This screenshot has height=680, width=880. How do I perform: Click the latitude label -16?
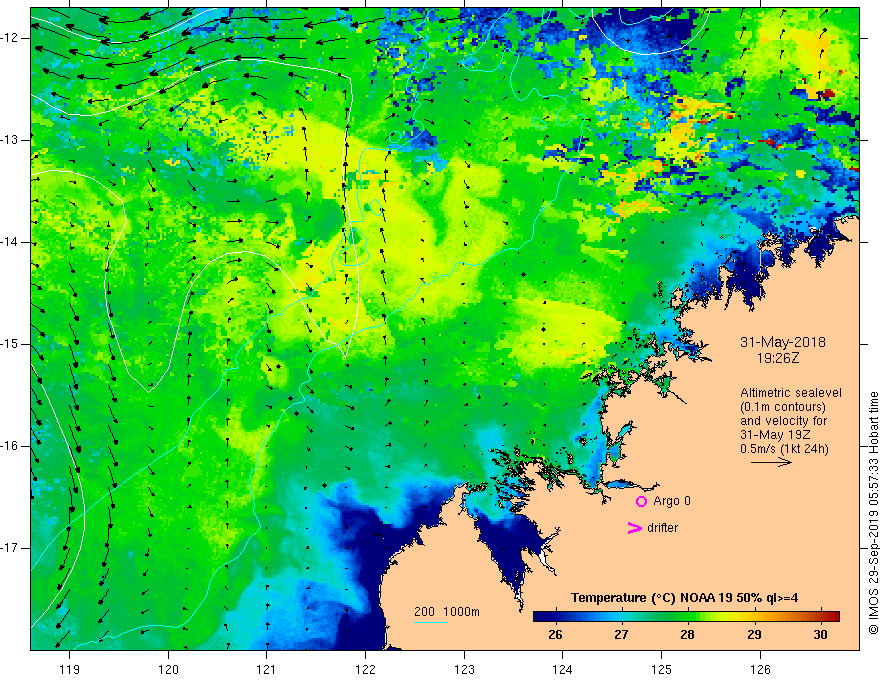(x=11, y=446)
